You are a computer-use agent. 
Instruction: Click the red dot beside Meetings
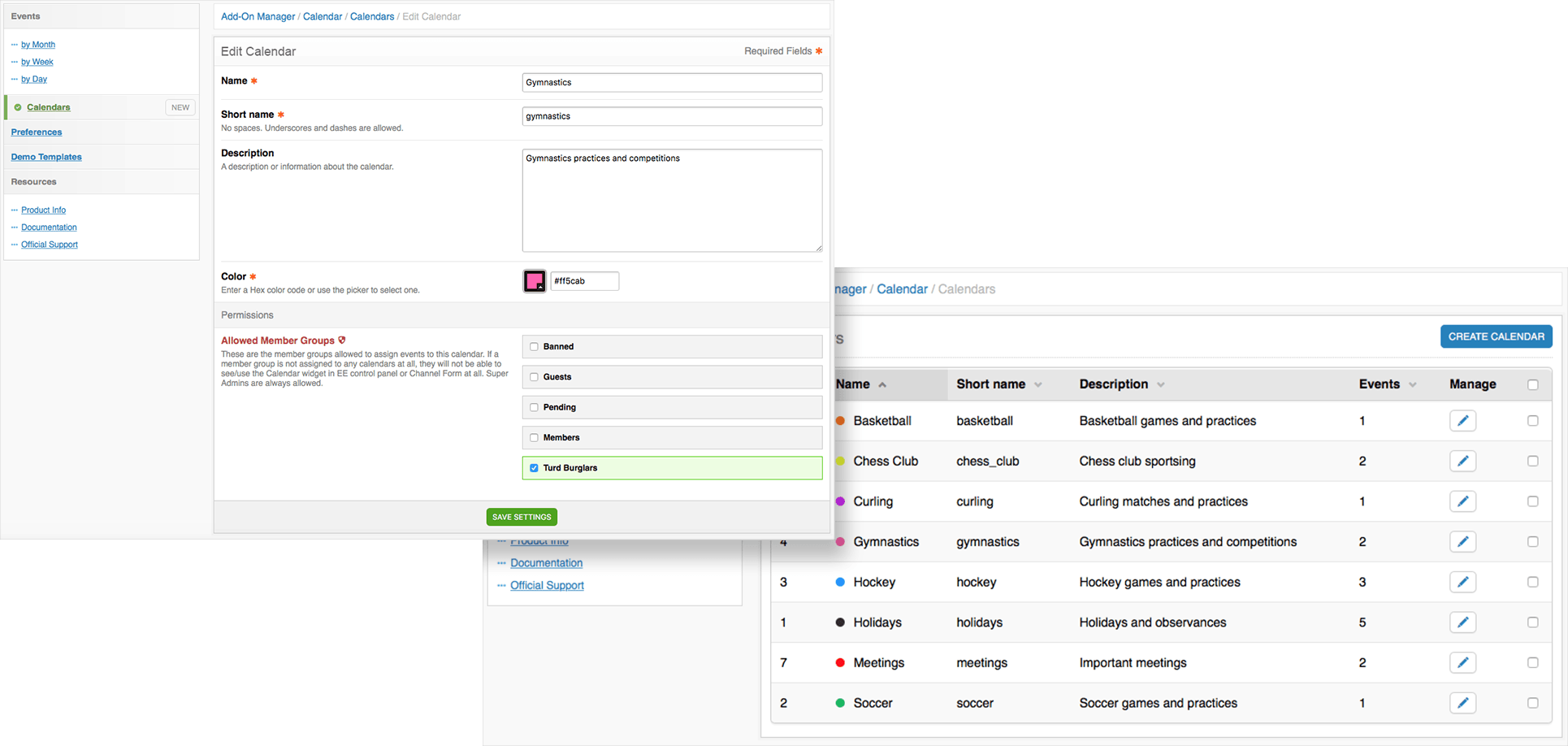[840, 662]
